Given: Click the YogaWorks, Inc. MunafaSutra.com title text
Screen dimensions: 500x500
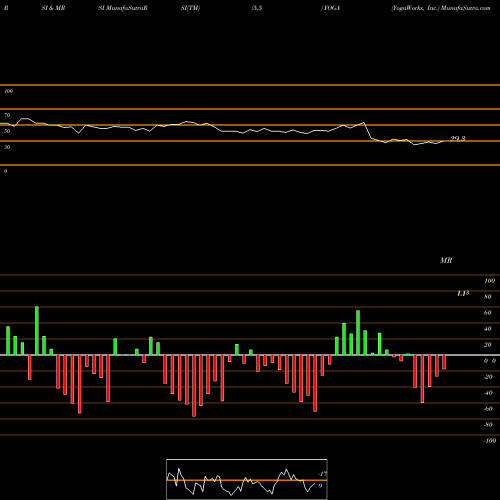Looking at the screenshot, I should pyautogui.click(x=441, y=8).
